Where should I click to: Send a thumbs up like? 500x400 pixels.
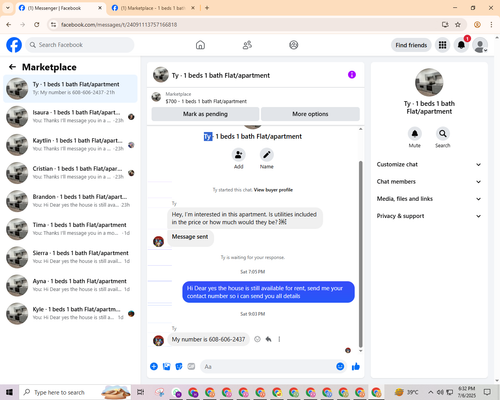click(356, 367)
